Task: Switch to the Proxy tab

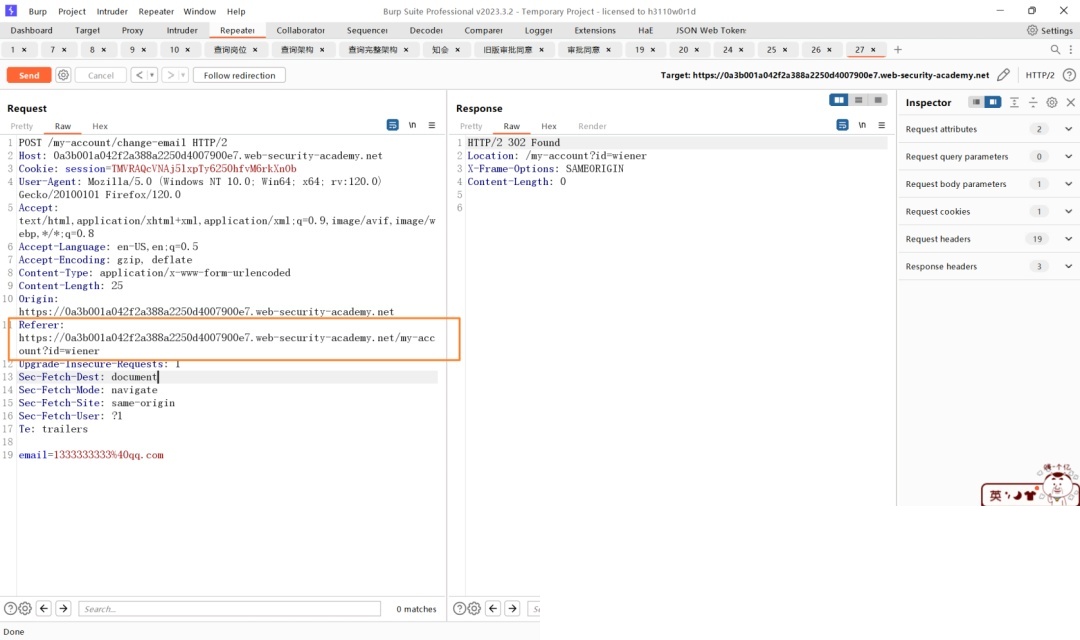Action: click(x=132, y=30)
